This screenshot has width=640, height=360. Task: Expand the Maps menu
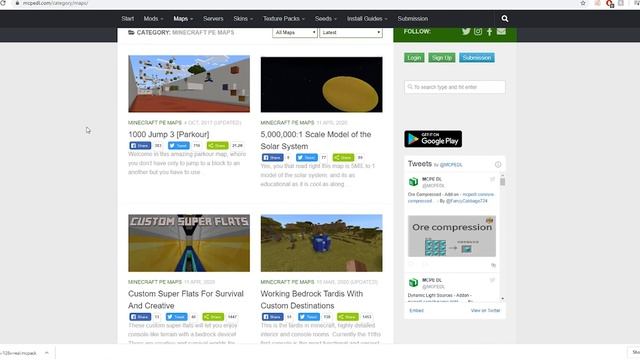point(183,19)
